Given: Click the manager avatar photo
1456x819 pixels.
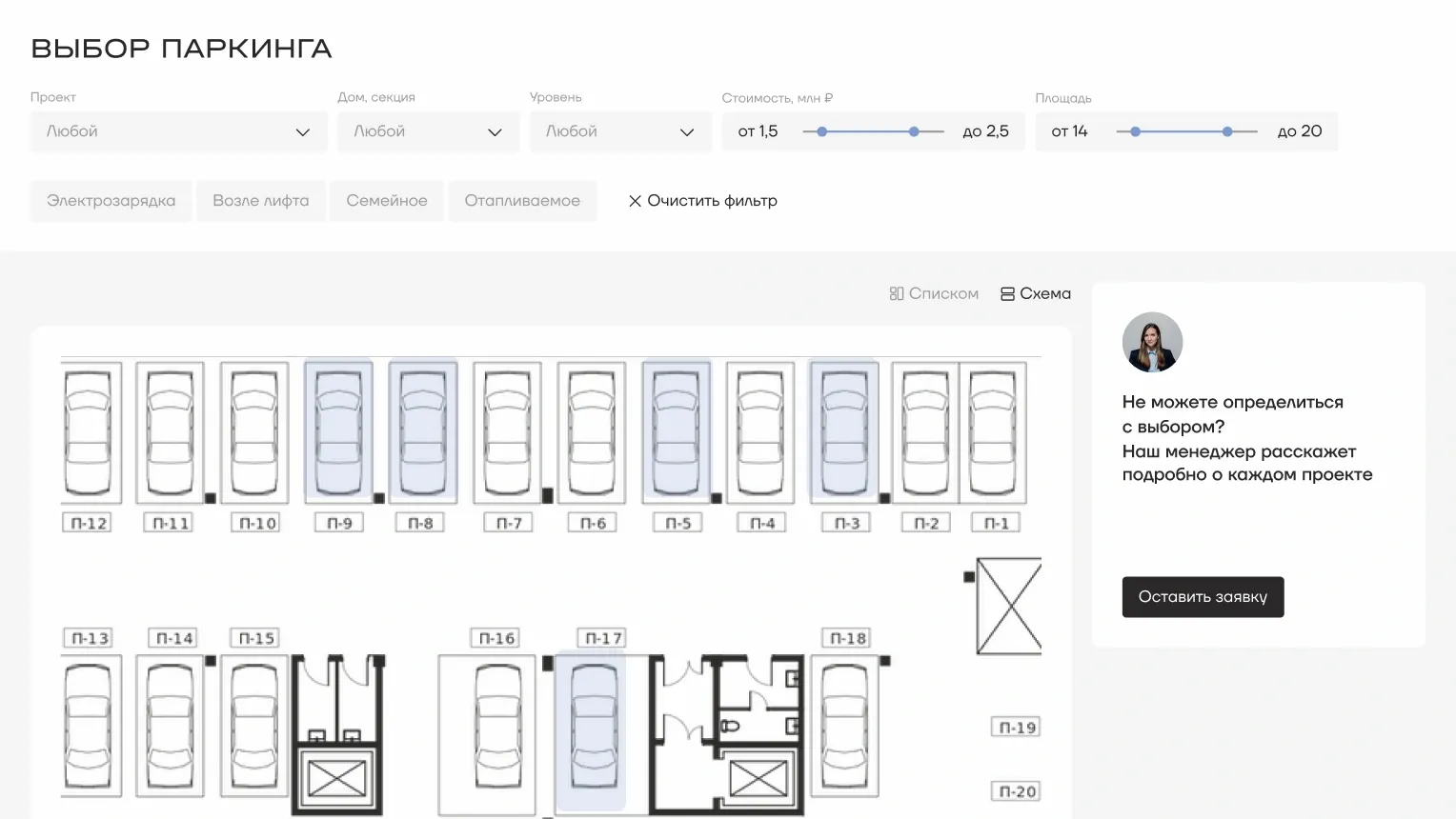Looking at the screenshot, I should pos(1152,342).
